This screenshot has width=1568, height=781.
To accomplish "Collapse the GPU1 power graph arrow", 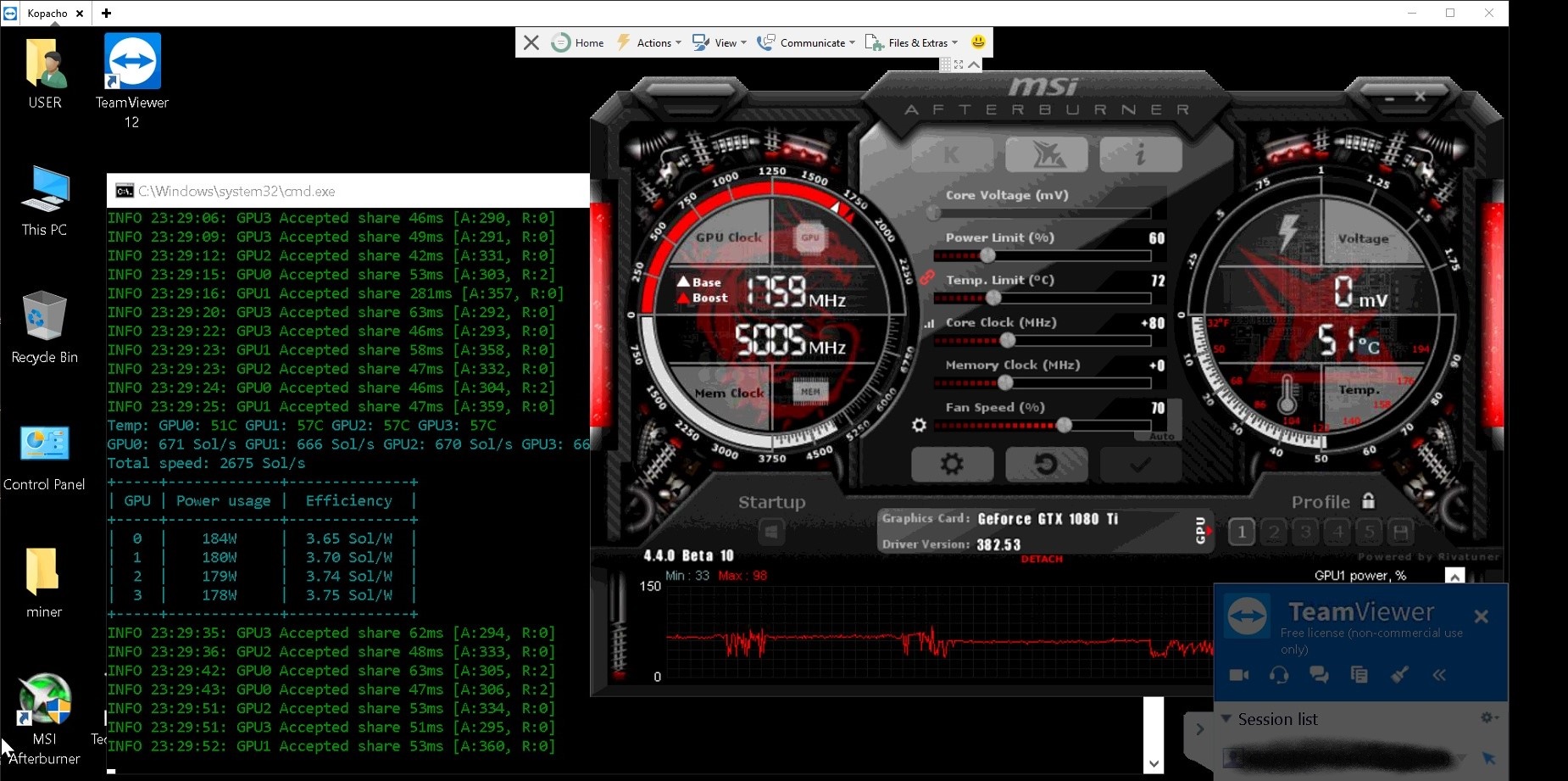I will tap(1454, 576).
